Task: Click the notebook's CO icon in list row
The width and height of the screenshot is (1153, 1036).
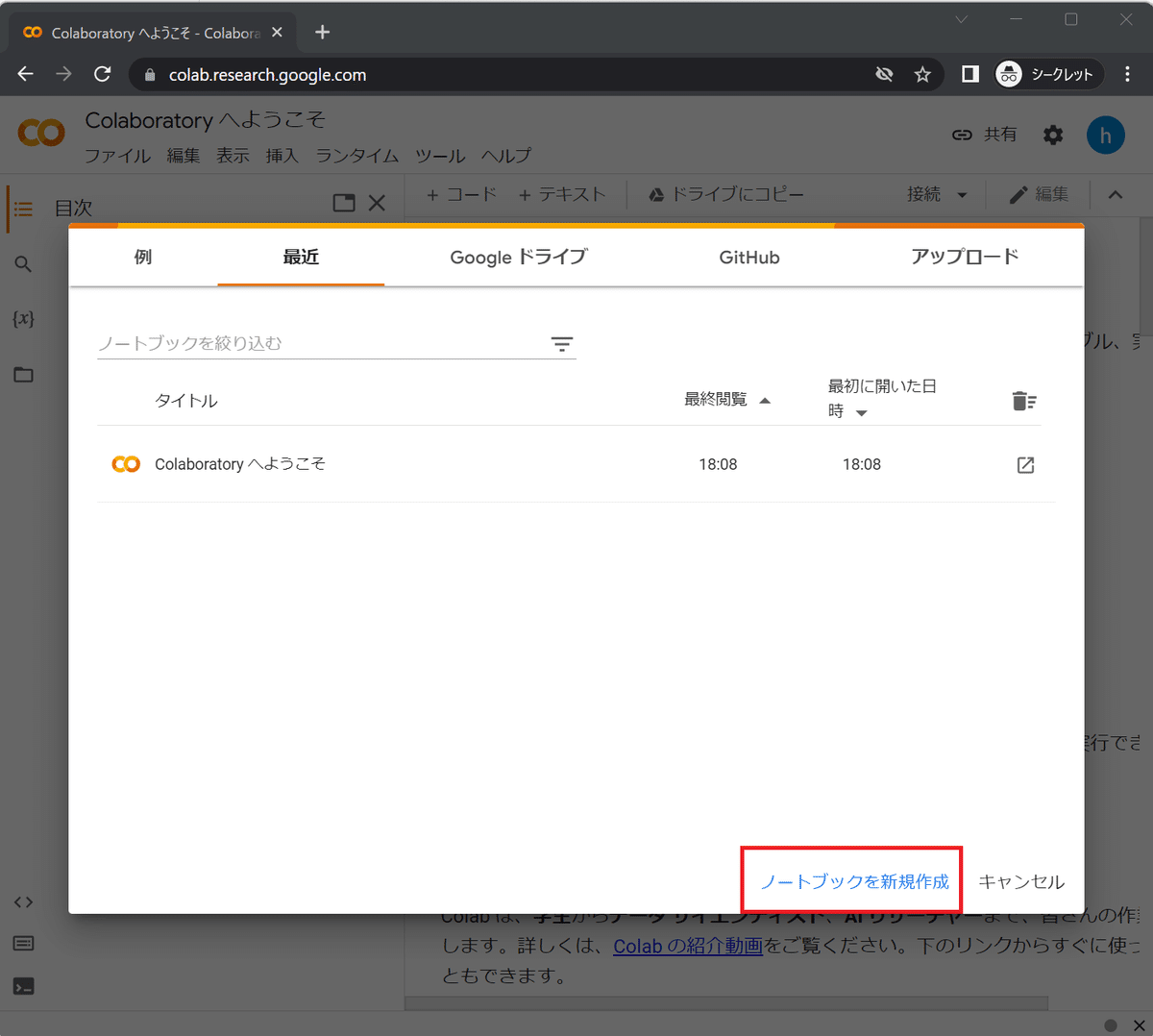Action: pos(126,464)
